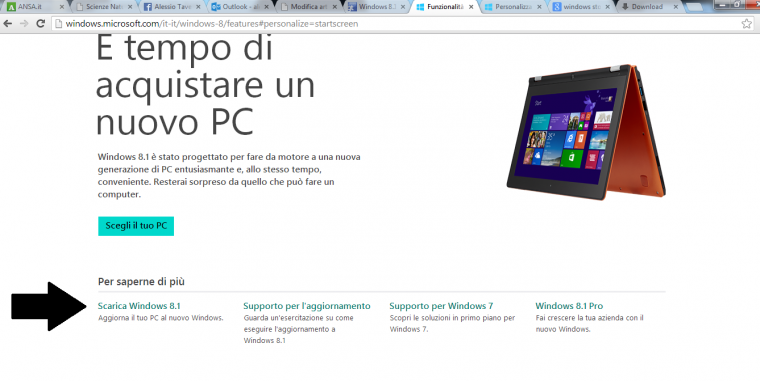This screenshot has width=760, height=381.
Task: Open the Scarica Windows 8.1 link
Action: tap(139, 306)
